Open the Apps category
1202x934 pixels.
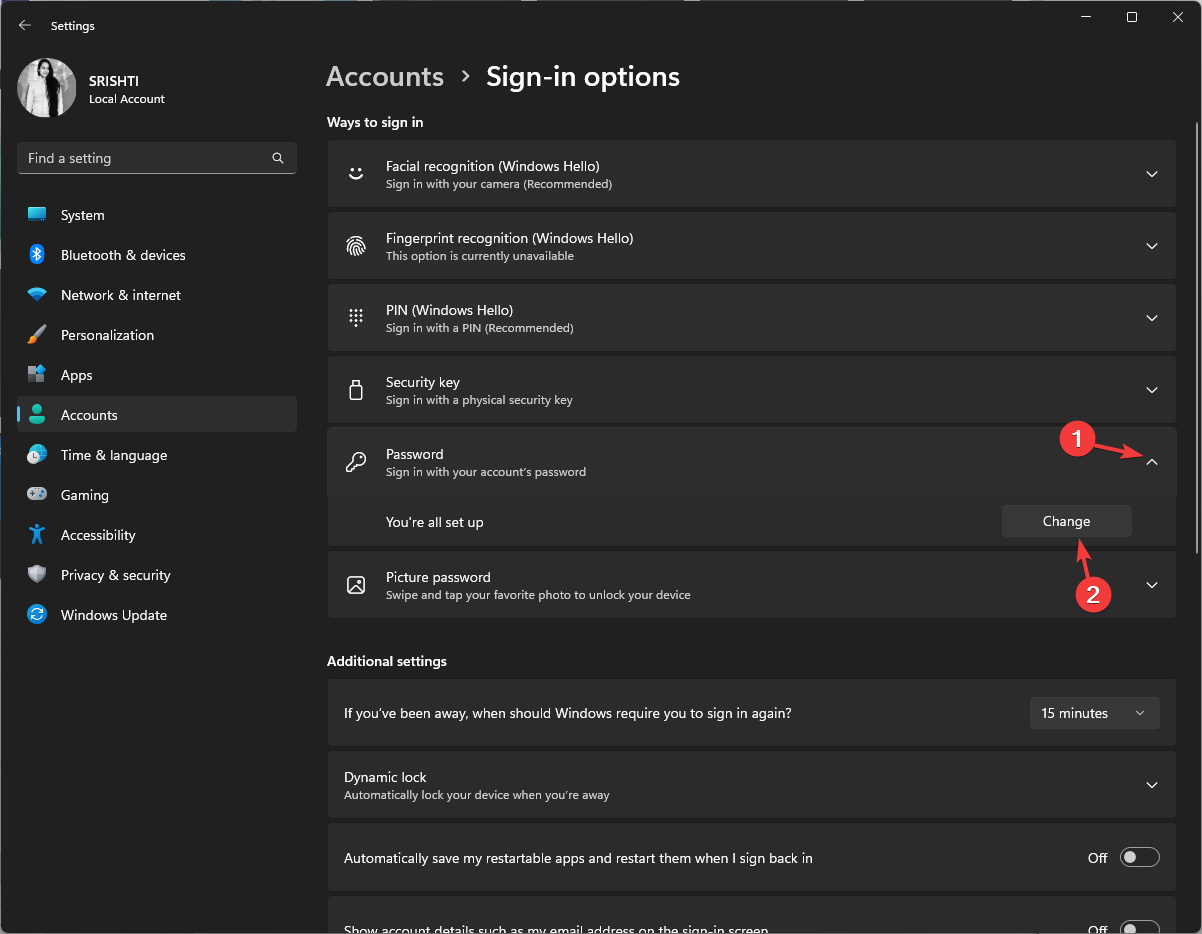pyautogui.click(x=157, y=375)
